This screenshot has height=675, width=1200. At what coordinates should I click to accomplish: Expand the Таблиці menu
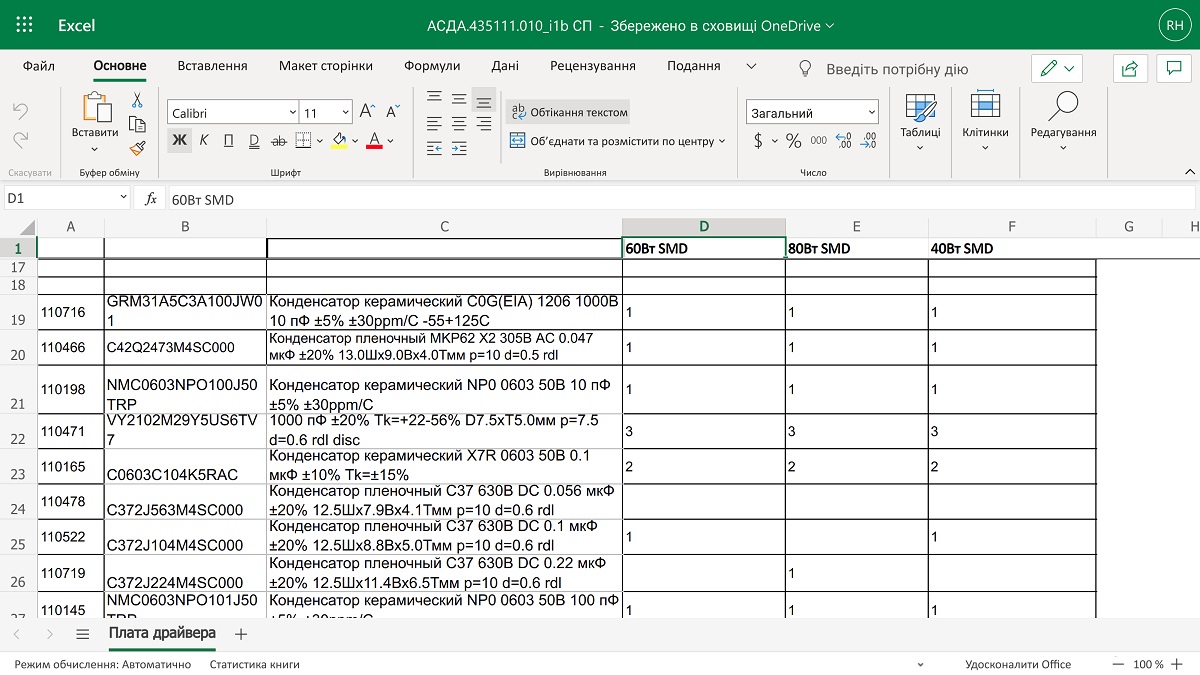pyautogui.click(x=920, y=121)
